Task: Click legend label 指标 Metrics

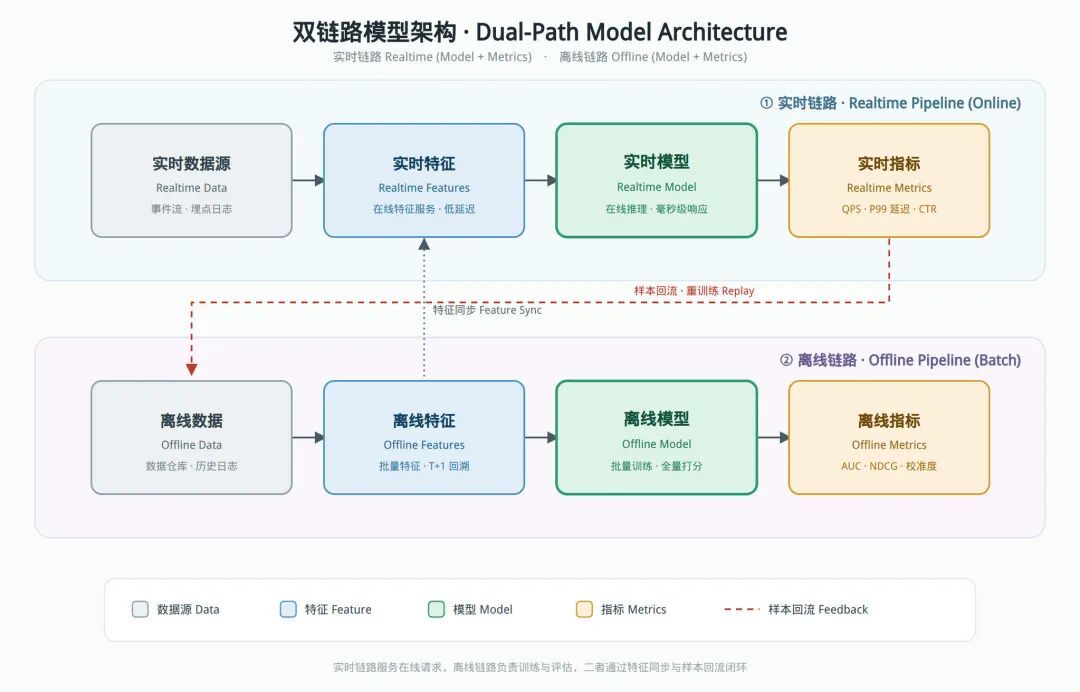Action: tap(634, 609)
